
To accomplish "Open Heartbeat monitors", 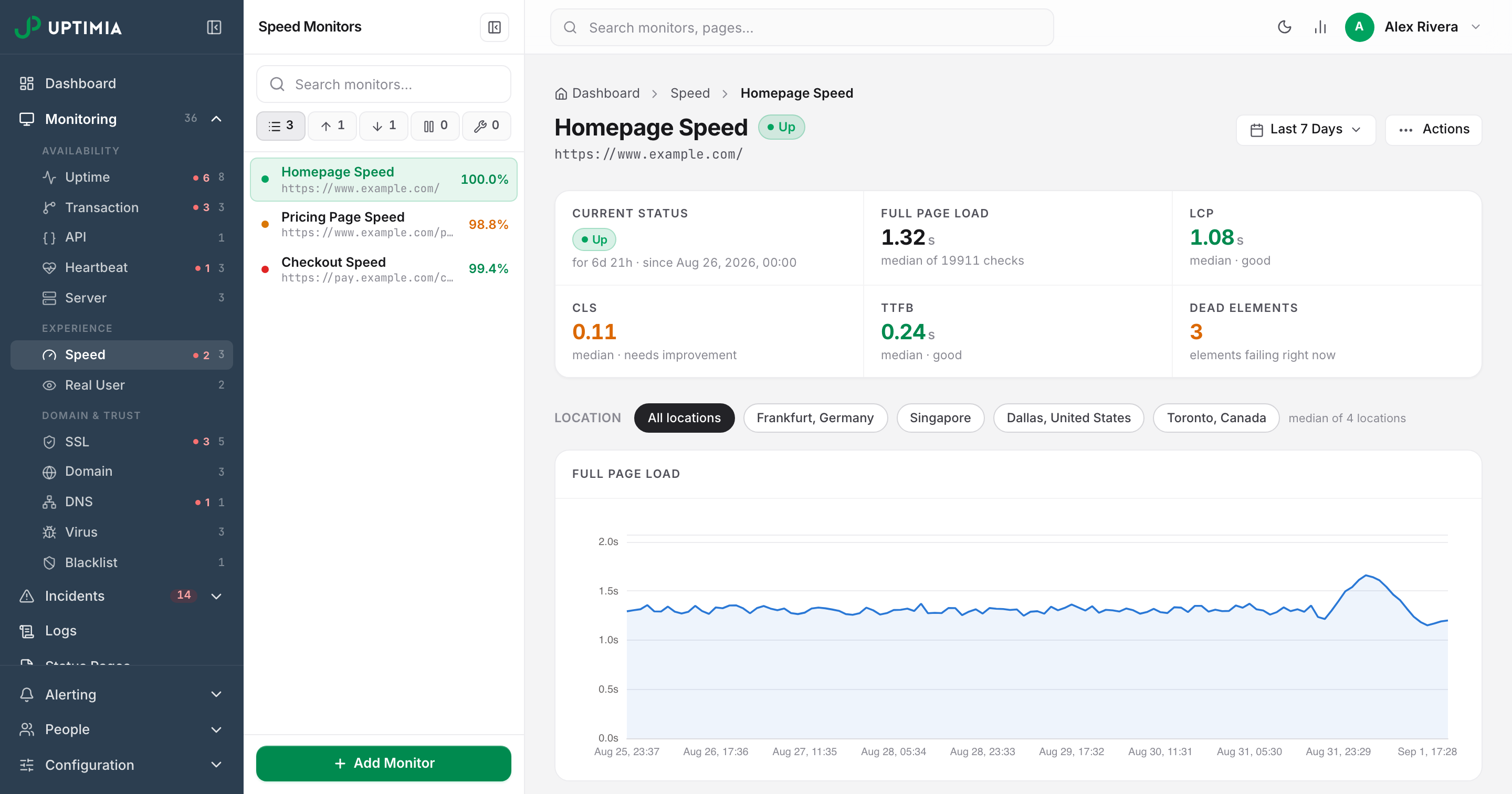I will point(122,268).
